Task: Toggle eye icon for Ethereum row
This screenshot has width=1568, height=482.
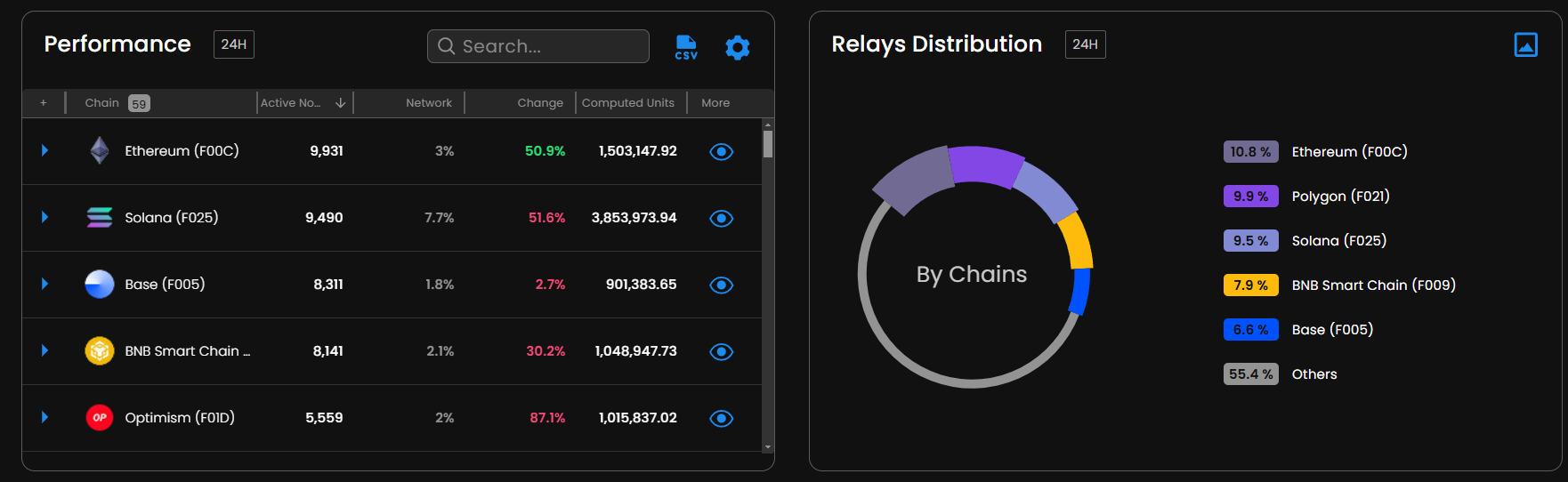Action: (721, 152)
